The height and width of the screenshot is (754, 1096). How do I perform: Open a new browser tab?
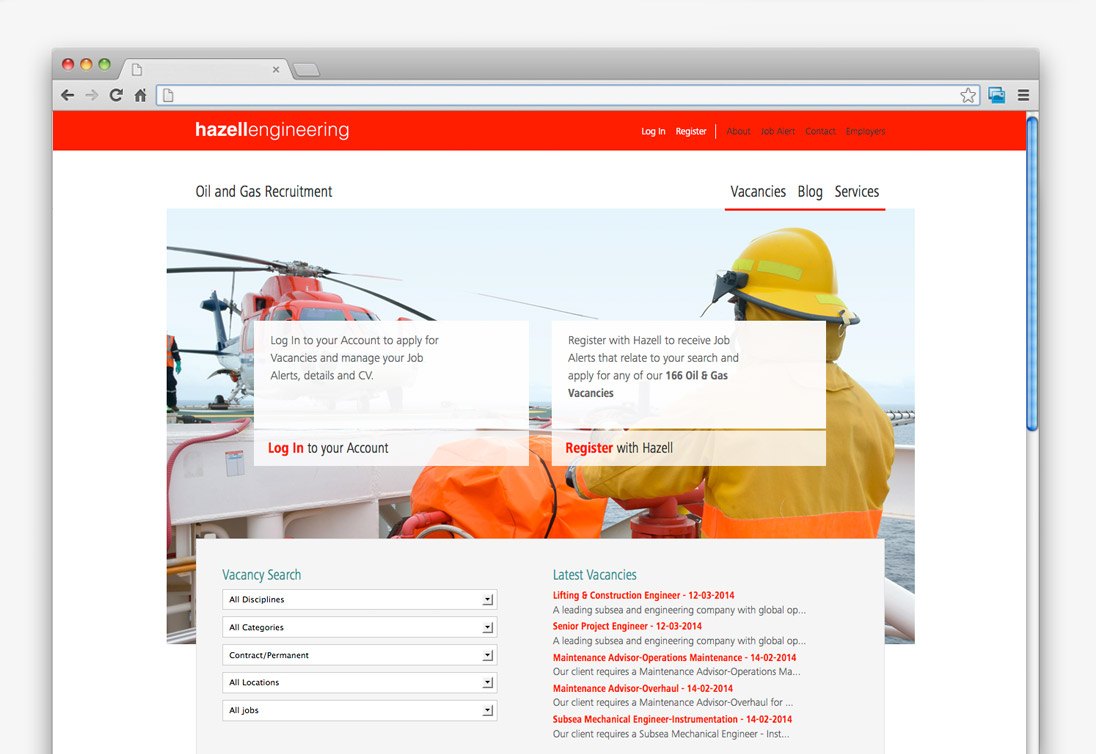click(306, 69)
